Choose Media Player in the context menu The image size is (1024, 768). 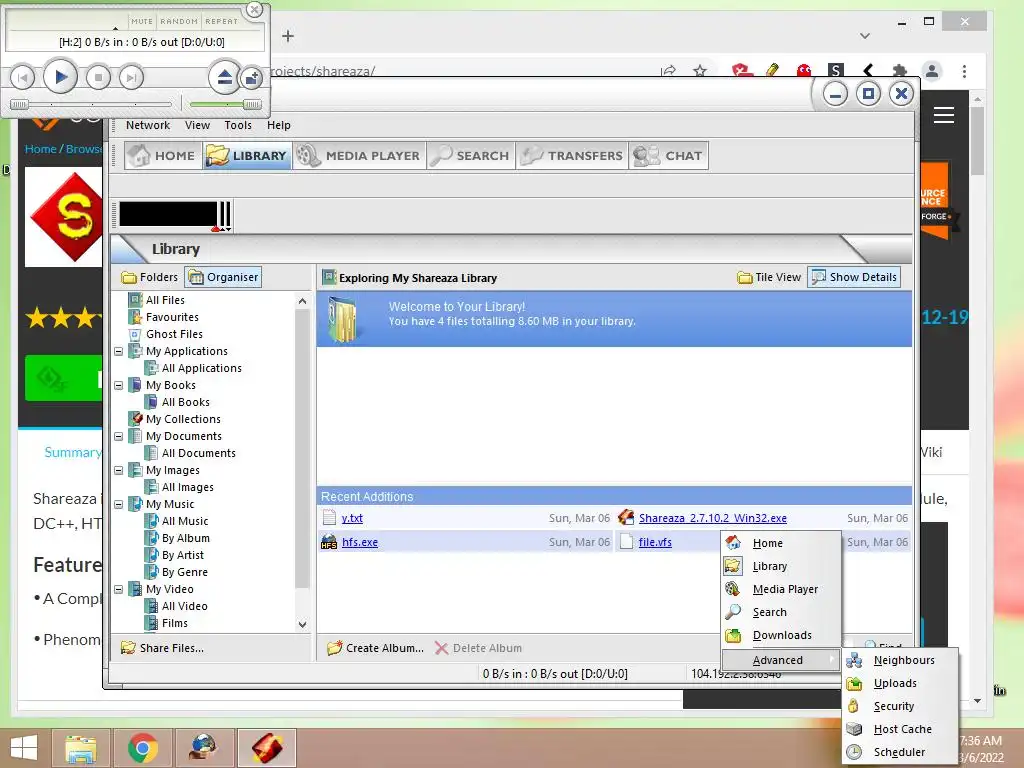[781, 588]
